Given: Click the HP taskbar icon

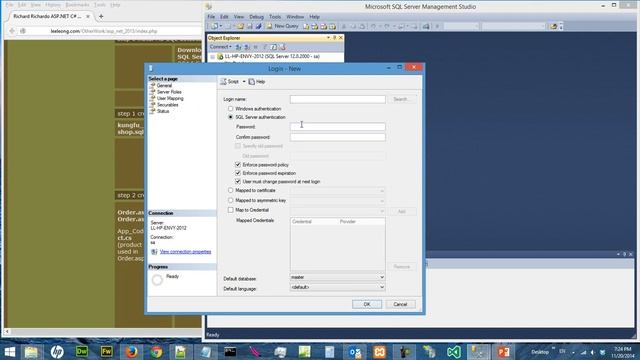Looking at the screenshot, I should pos(57,352).
